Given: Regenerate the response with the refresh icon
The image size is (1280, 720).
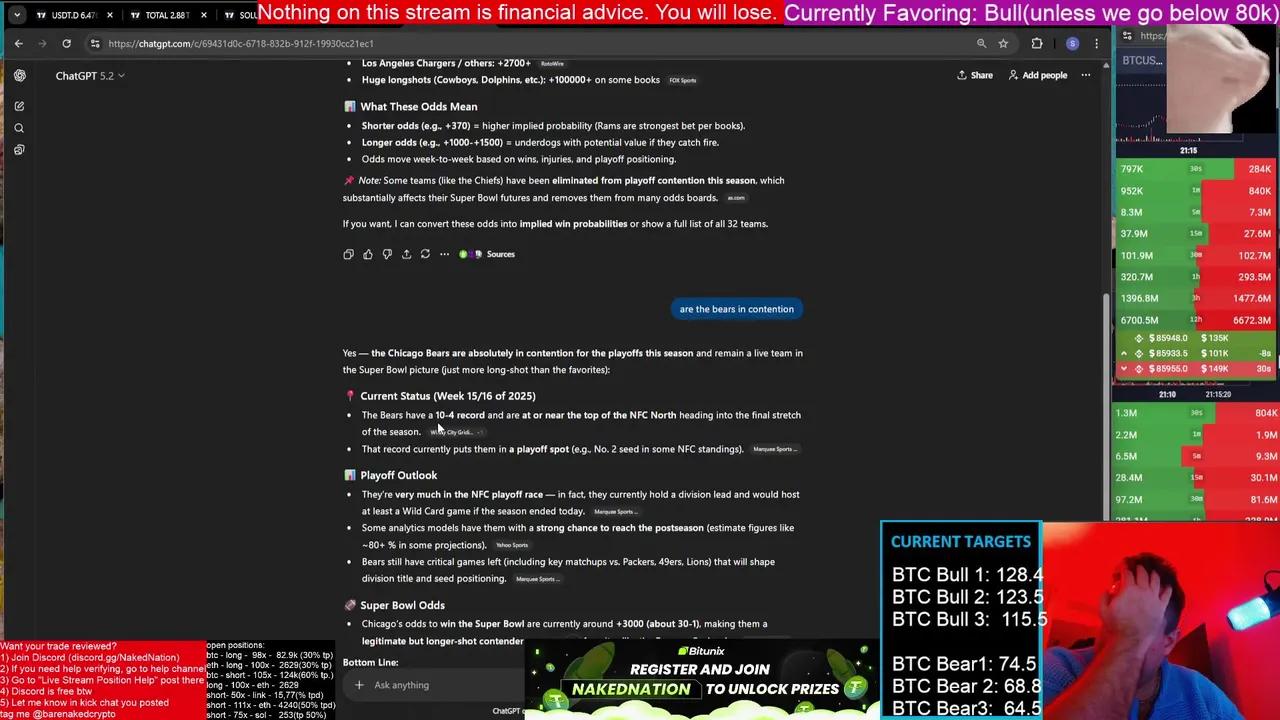Looking at the screenshot, I should click(425, 254).
